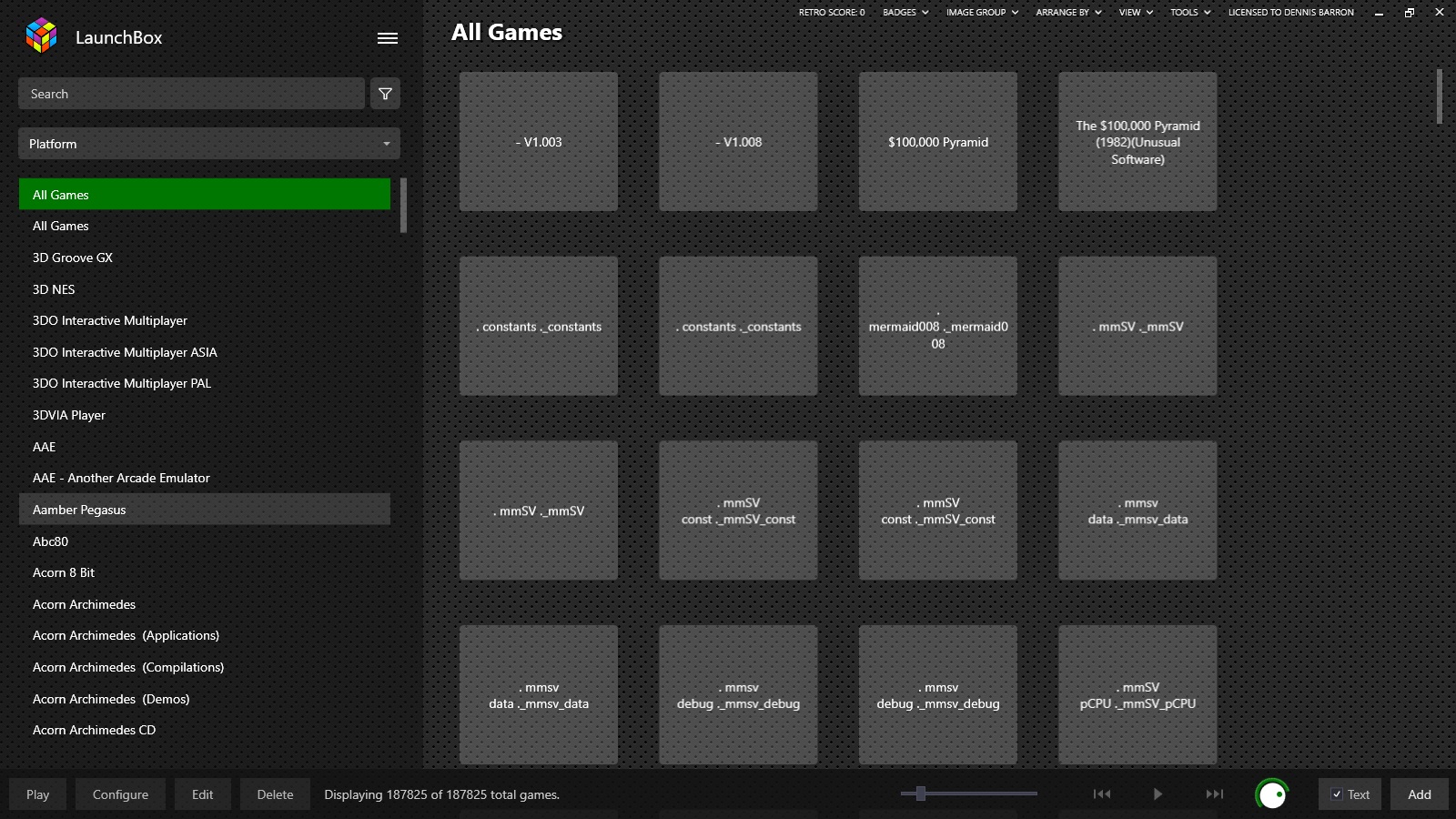Select Acorn Archimedes platform

[x=205, y=604]
